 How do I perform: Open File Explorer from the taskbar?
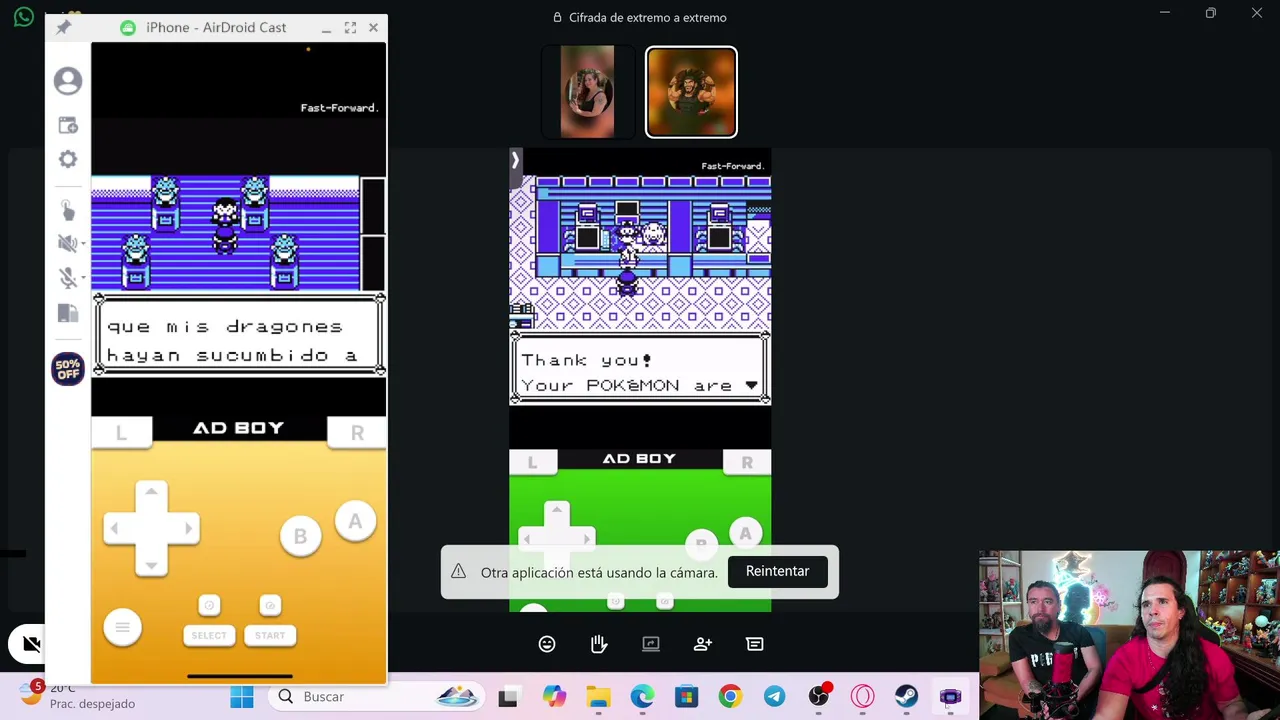coord(598,697)
